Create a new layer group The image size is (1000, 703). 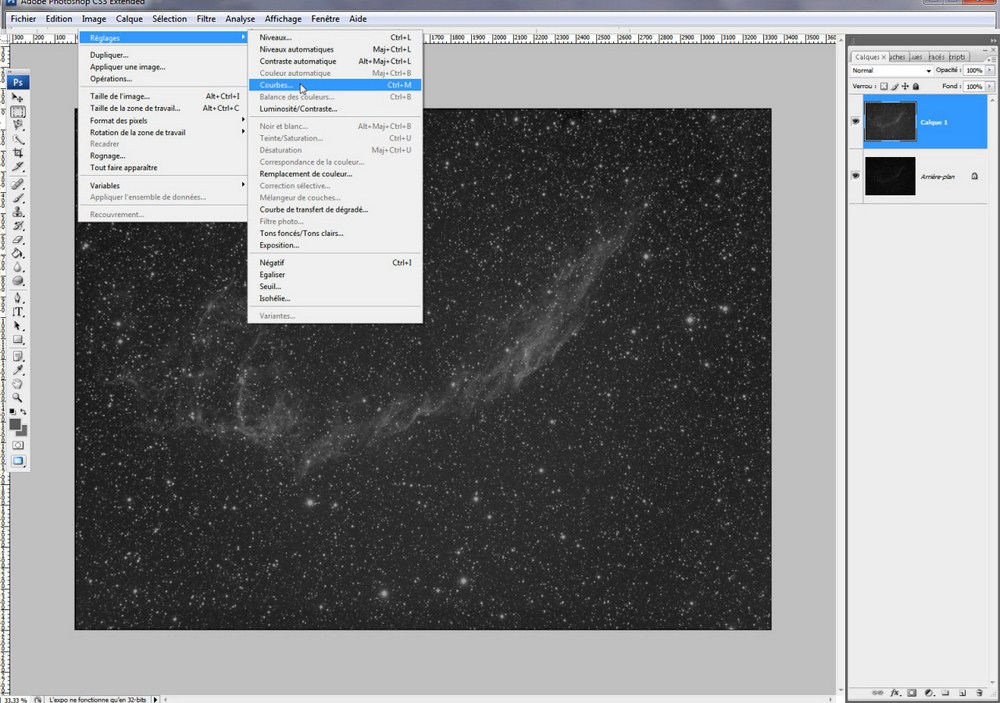(x=946, y=693)
